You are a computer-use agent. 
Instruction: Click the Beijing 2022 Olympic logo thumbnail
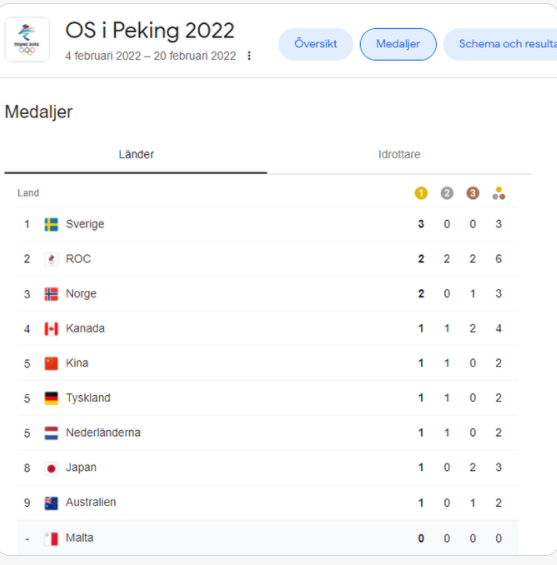[x=27, y=40]
